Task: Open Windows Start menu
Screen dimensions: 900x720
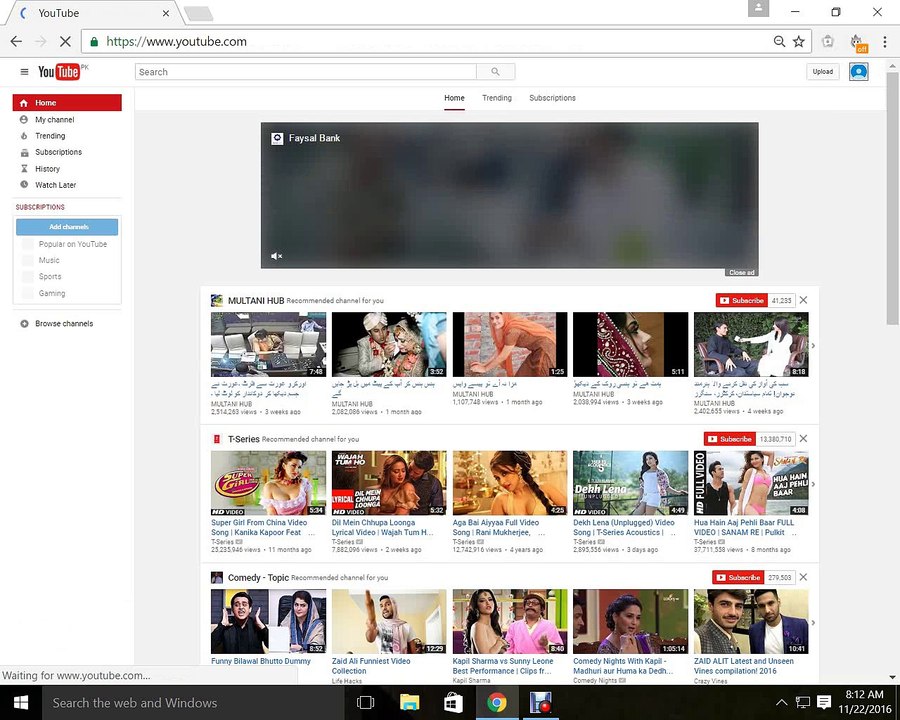Action: tap(21, 702)
